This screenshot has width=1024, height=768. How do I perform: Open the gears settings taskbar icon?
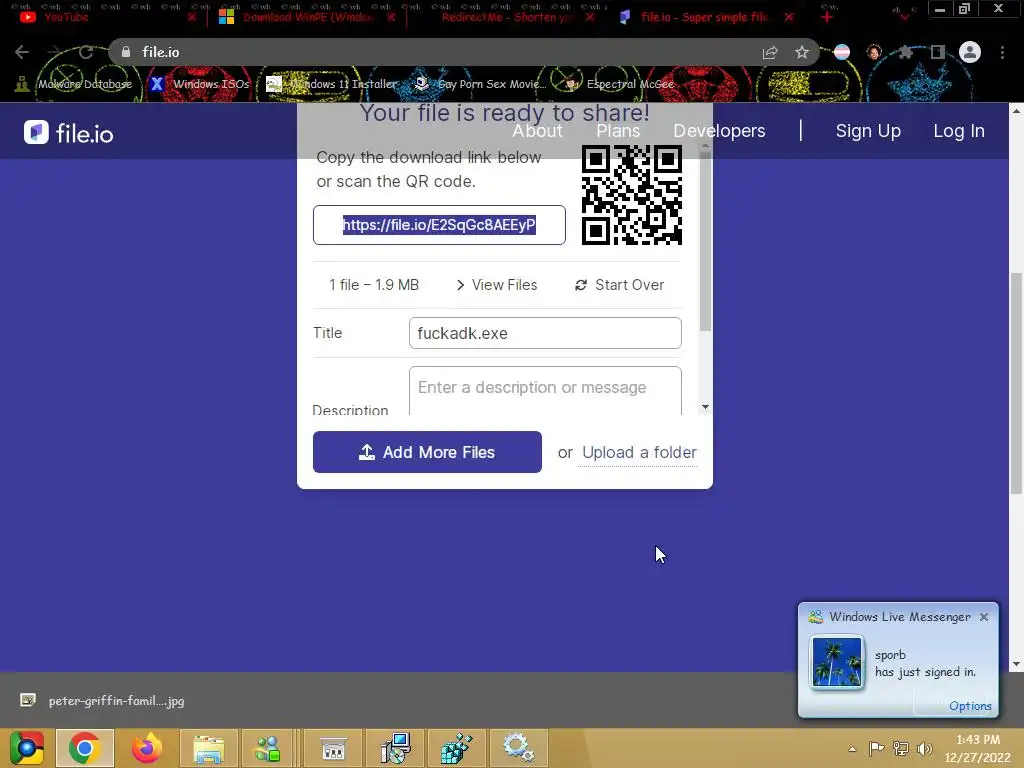click(x=519, y=748)
